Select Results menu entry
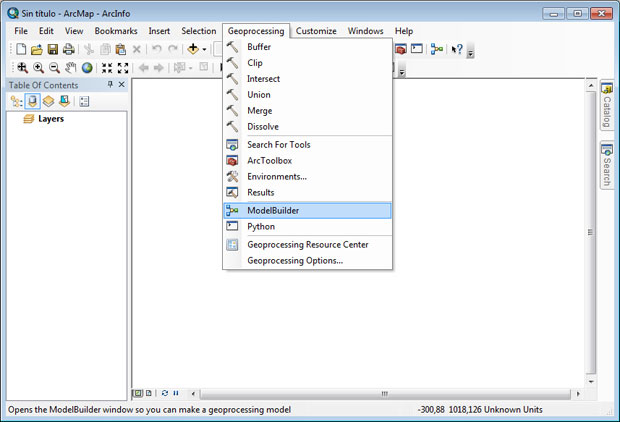The height and width of the screenshot is (422, 620). (x=308, y=193)
